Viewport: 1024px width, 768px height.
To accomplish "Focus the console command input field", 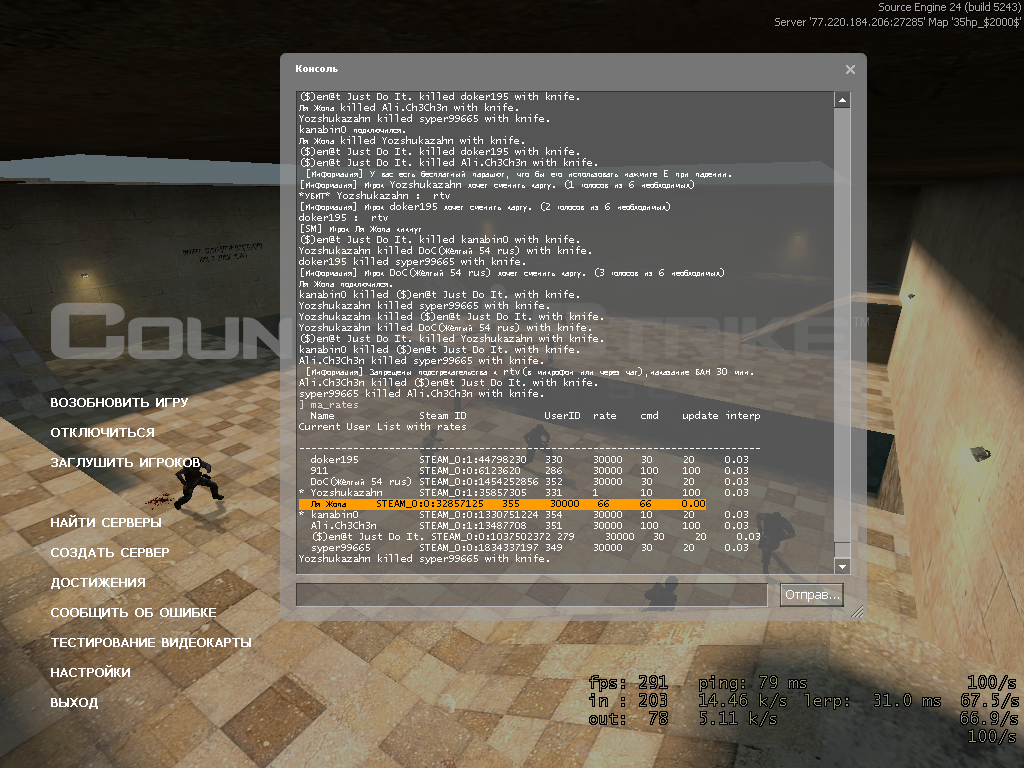I will (x=532, y=595).
